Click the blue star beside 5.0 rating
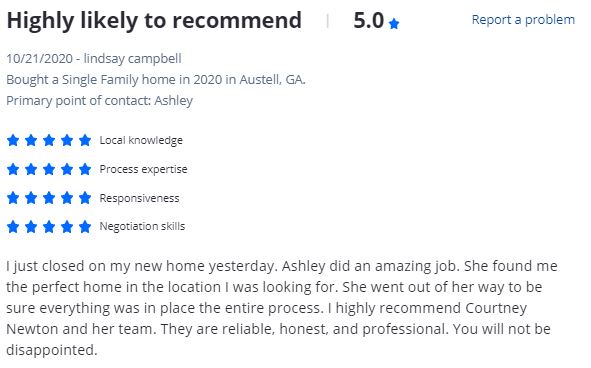Screen dimensions: 591x368 pos(394,24)
